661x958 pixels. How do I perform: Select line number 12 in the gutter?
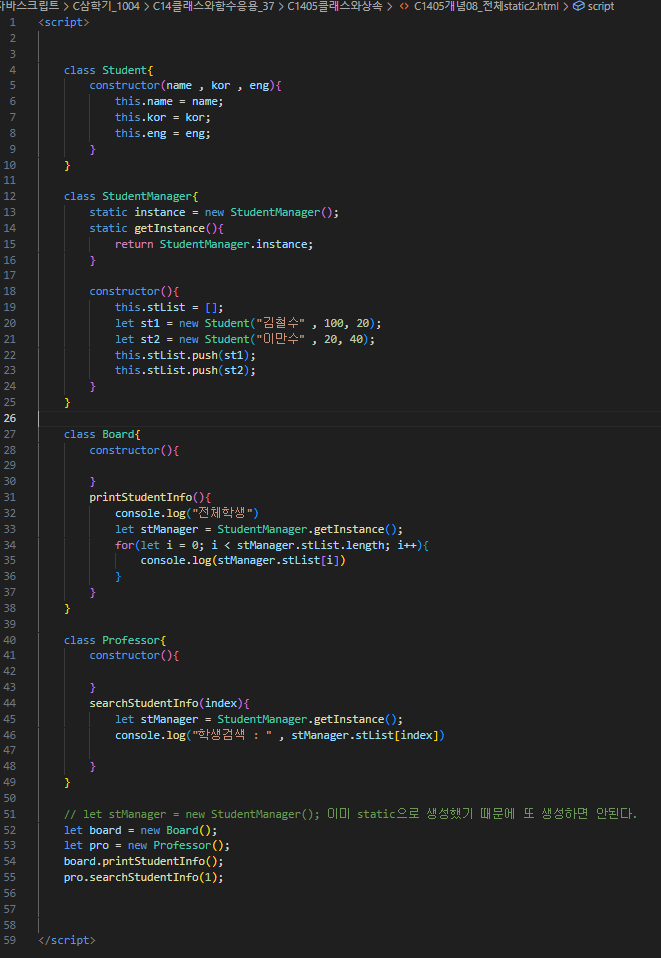[10, 196]
